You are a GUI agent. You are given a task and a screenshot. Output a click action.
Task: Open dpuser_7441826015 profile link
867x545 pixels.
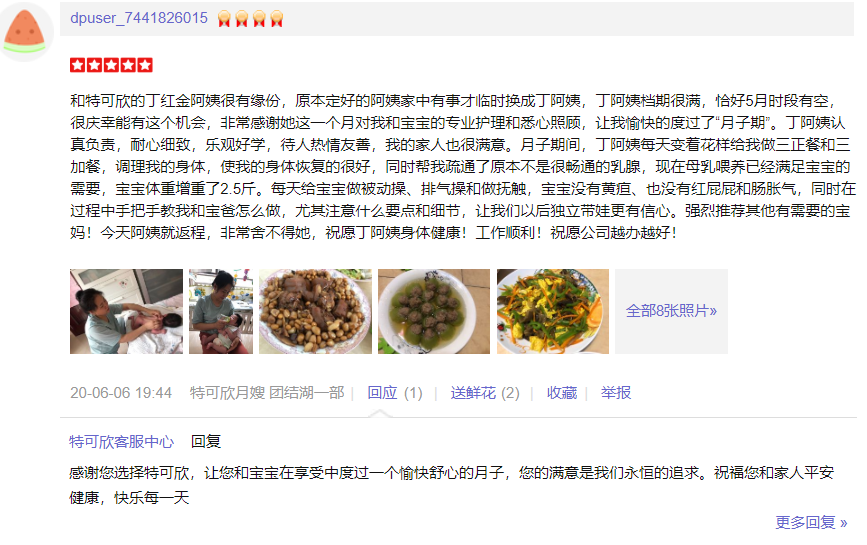click(x=139, y=18)
